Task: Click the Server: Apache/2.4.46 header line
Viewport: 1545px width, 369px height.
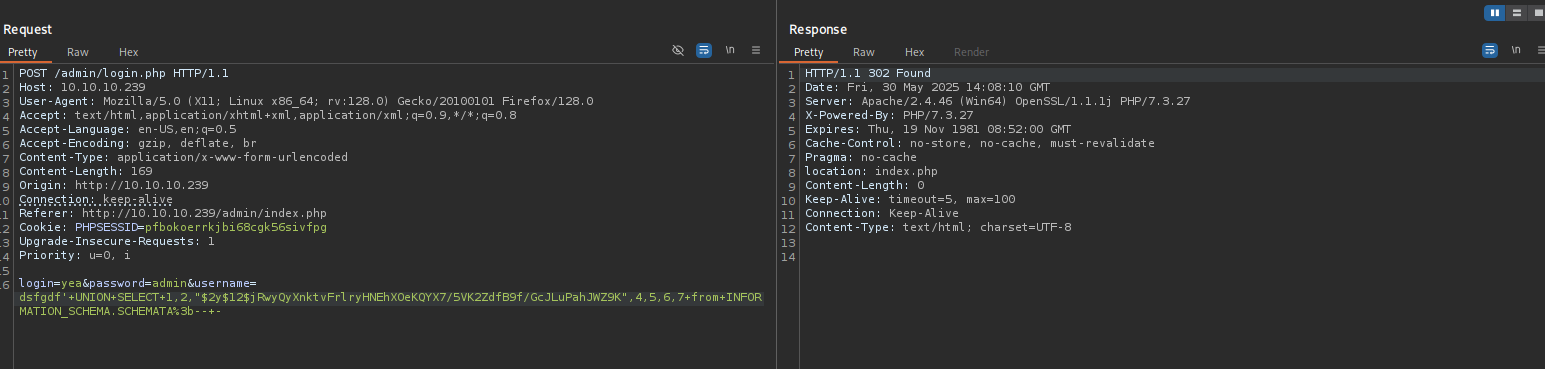Action: (x=998, y=102)
